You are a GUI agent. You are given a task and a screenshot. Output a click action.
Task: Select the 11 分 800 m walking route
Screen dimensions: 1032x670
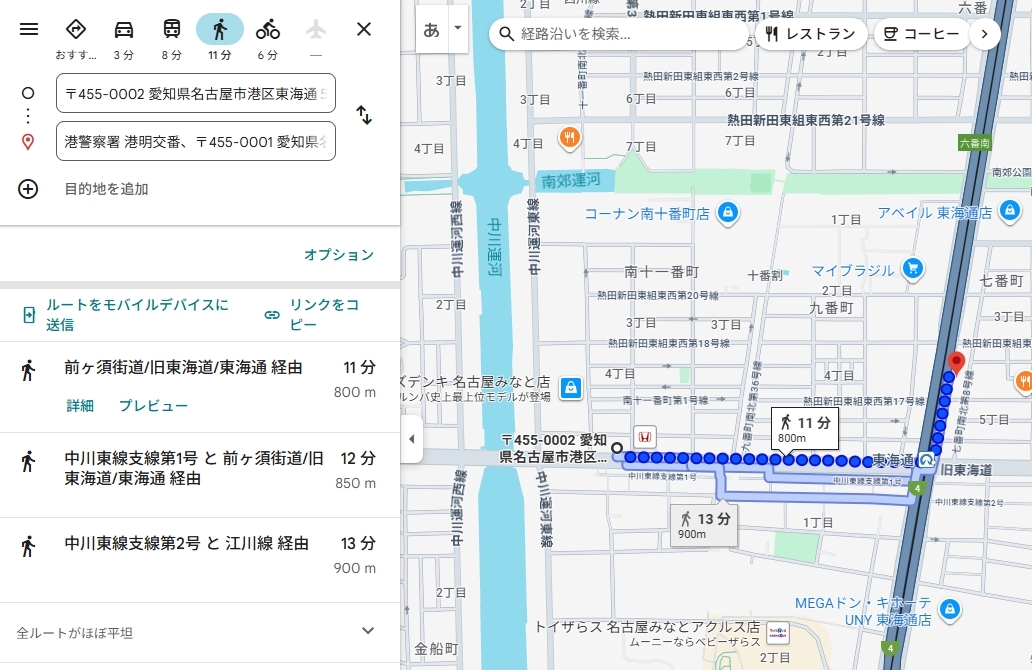(x=200, y=387)
